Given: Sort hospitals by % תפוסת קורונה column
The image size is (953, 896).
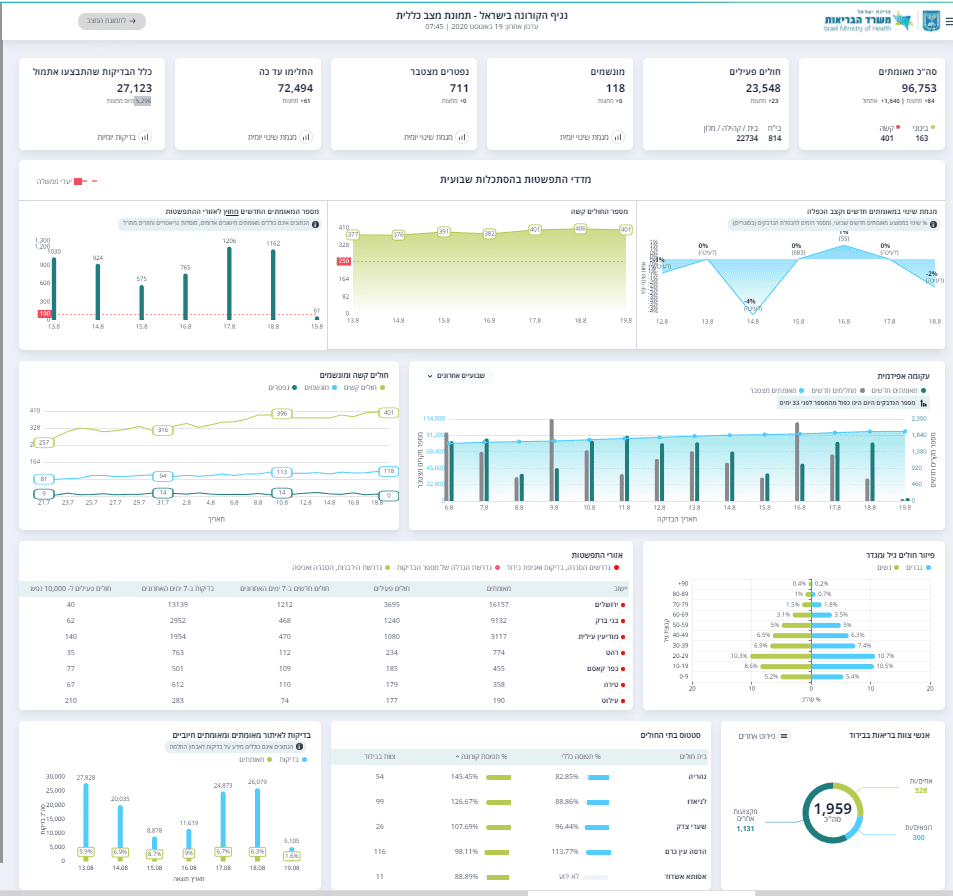Looking at the screenshot, I should (481, 757).
